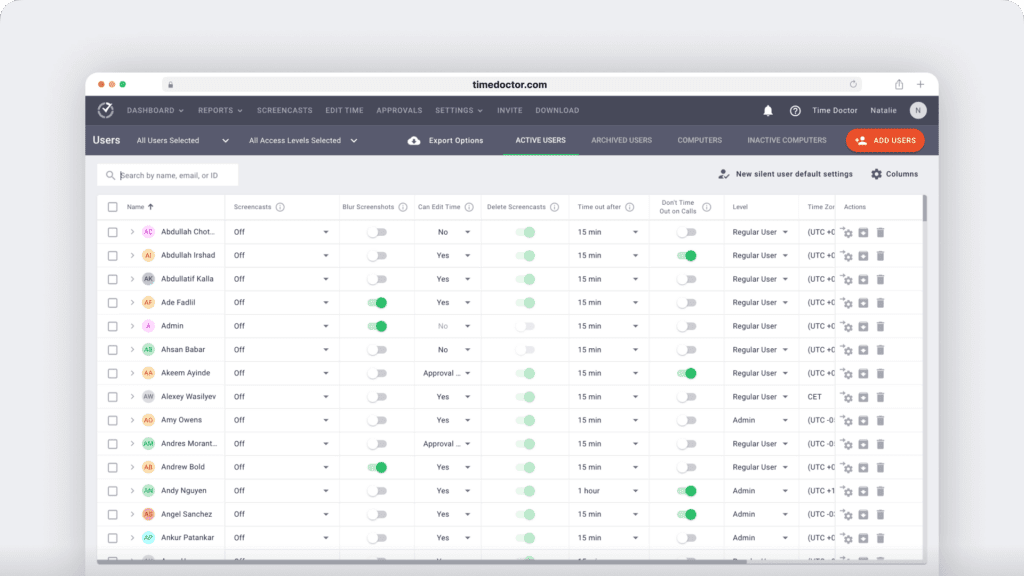This screenshot has height=576, width=1024.
Task: Click the Time Doctor logo icon
Action: click(x=106, y=110)
